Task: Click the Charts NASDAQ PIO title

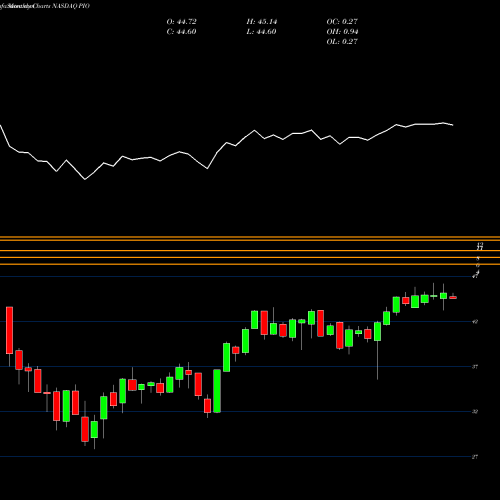Action: click(62, 6)
